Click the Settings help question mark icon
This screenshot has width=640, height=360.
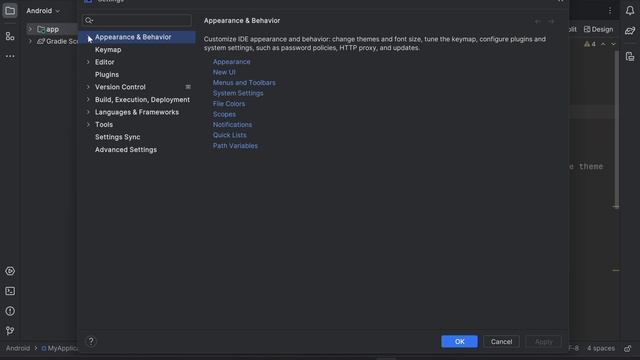[91, 341]
